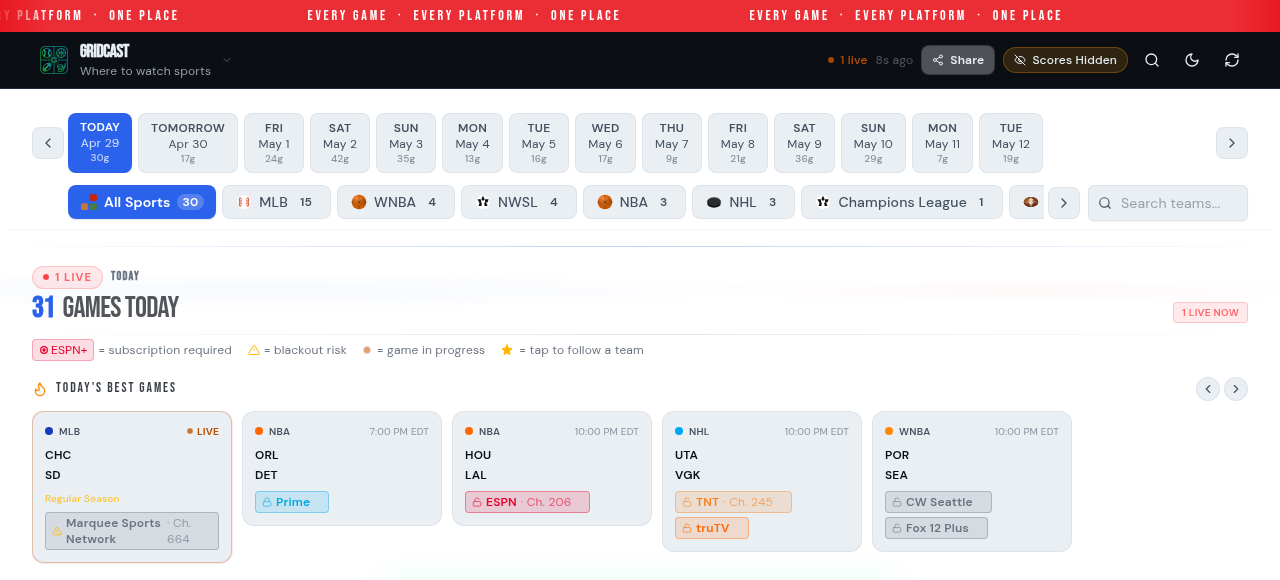The image size is (1280, 580).
Task: Select Sun May 3 date tab
Action: pyautogui.click(x=406, y=143)
